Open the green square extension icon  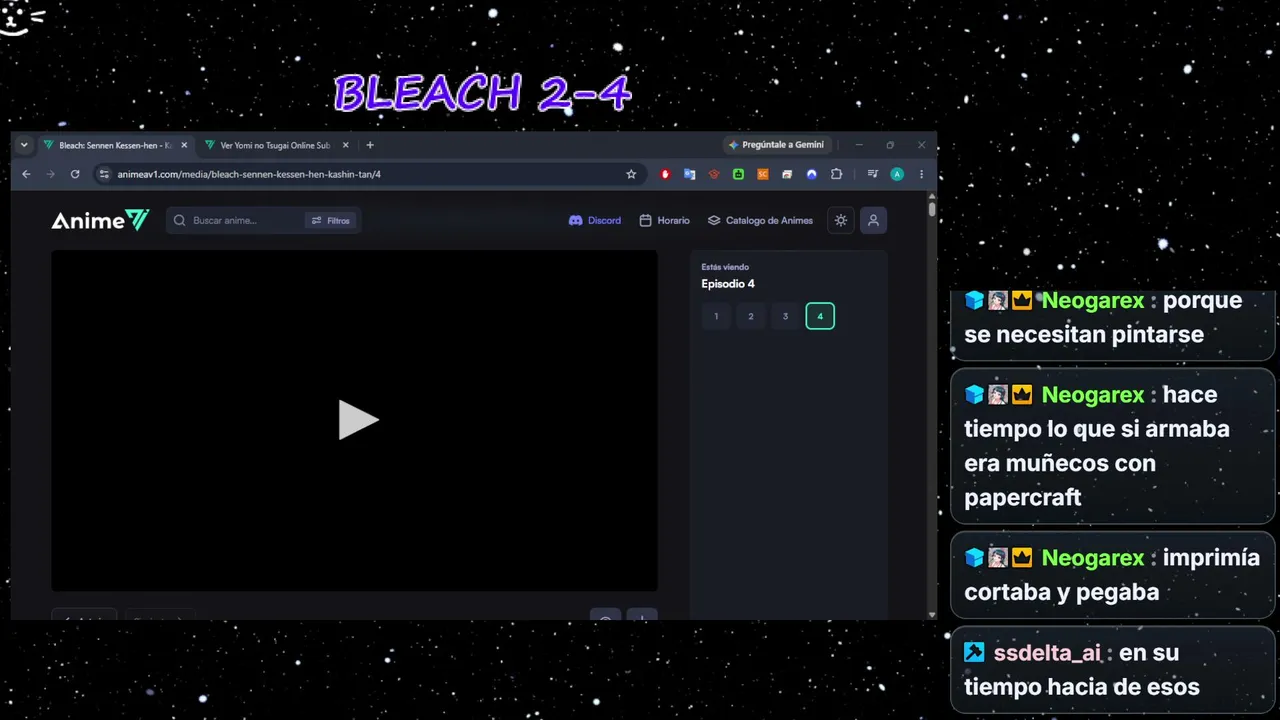tap(738, 174)
